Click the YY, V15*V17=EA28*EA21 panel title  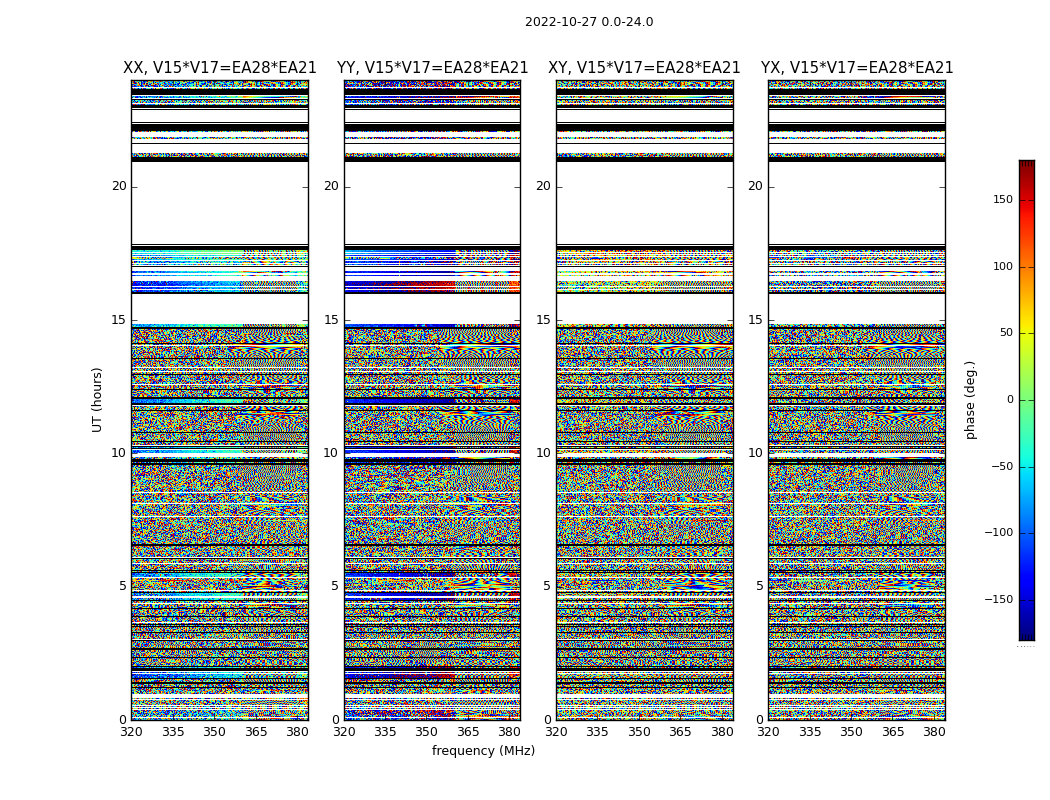point(433,68)
